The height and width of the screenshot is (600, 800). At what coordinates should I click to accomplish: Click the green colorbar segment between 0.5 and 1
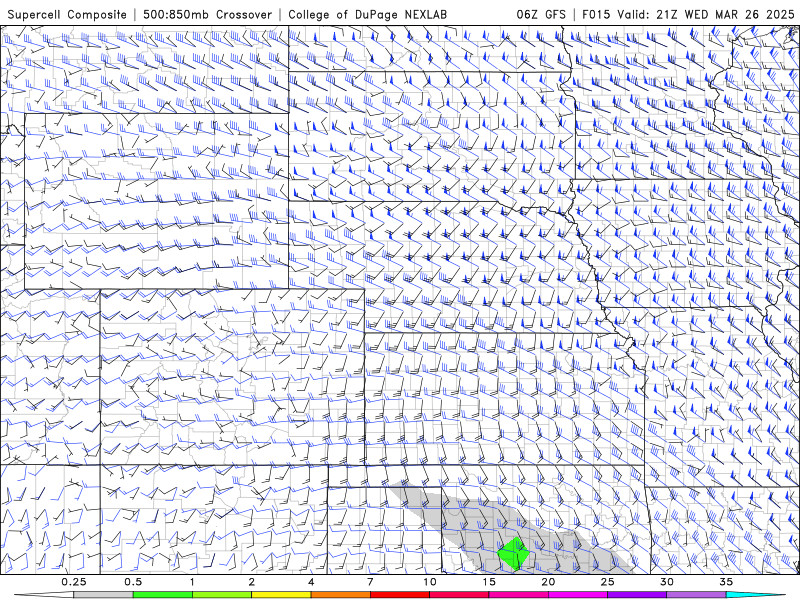pos(162,595)
